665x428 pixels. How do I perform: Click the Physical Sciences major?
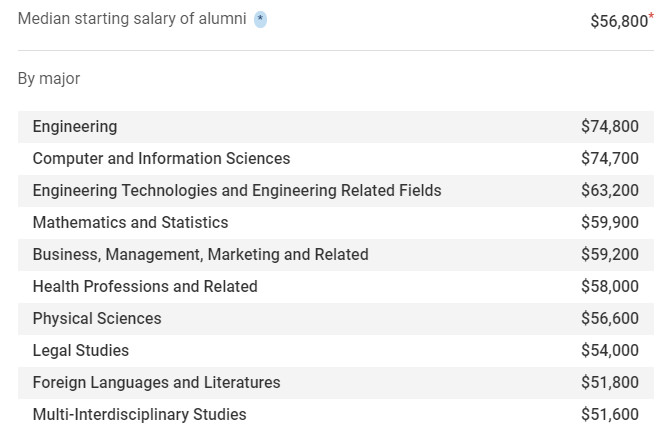click(x=97, y=318)
